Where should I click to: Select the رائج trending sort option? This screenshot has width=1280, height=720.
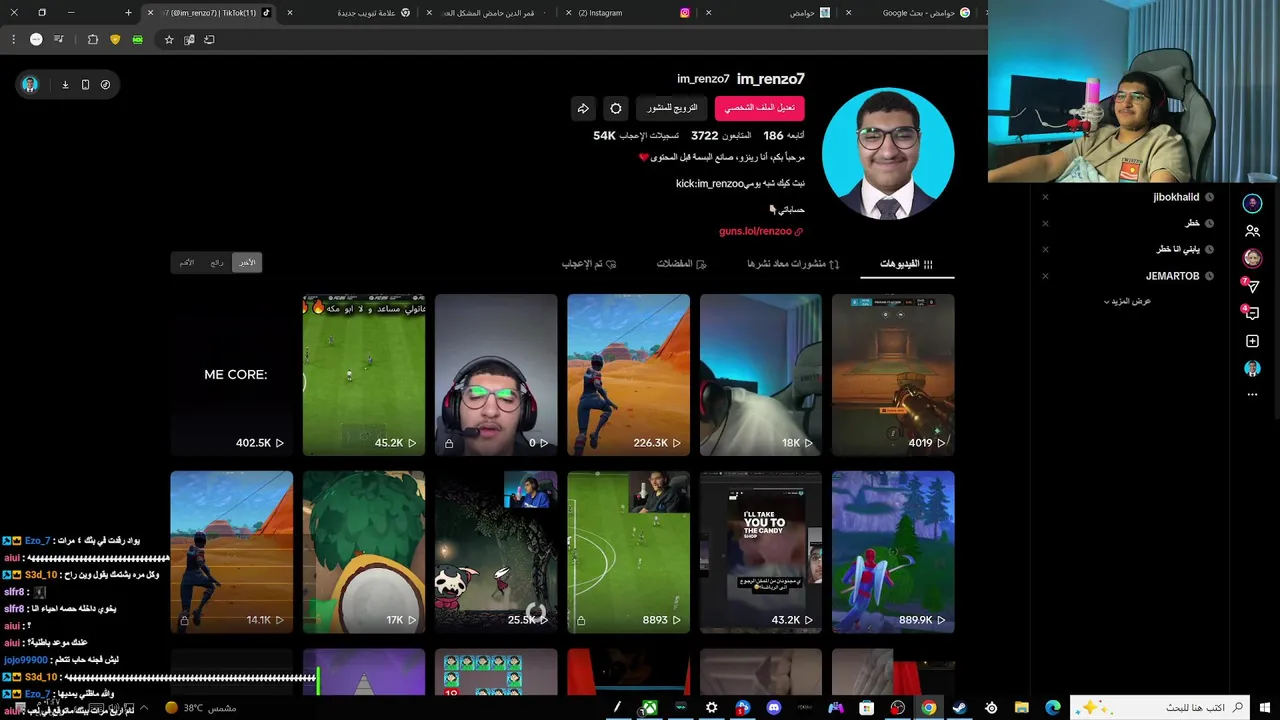point(217,262)
